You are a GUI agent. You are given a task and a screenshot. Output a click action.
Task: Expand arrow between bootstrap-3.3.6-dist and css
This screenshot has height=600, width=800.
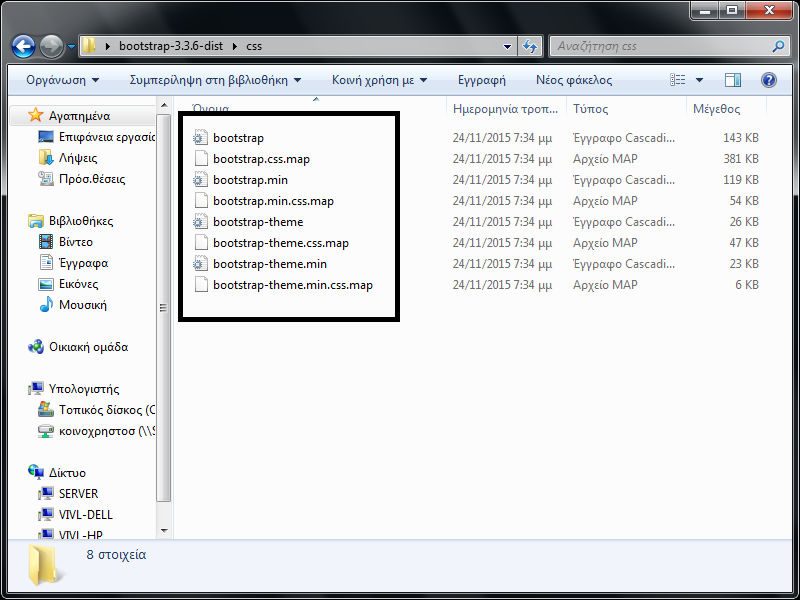[235, 46]
